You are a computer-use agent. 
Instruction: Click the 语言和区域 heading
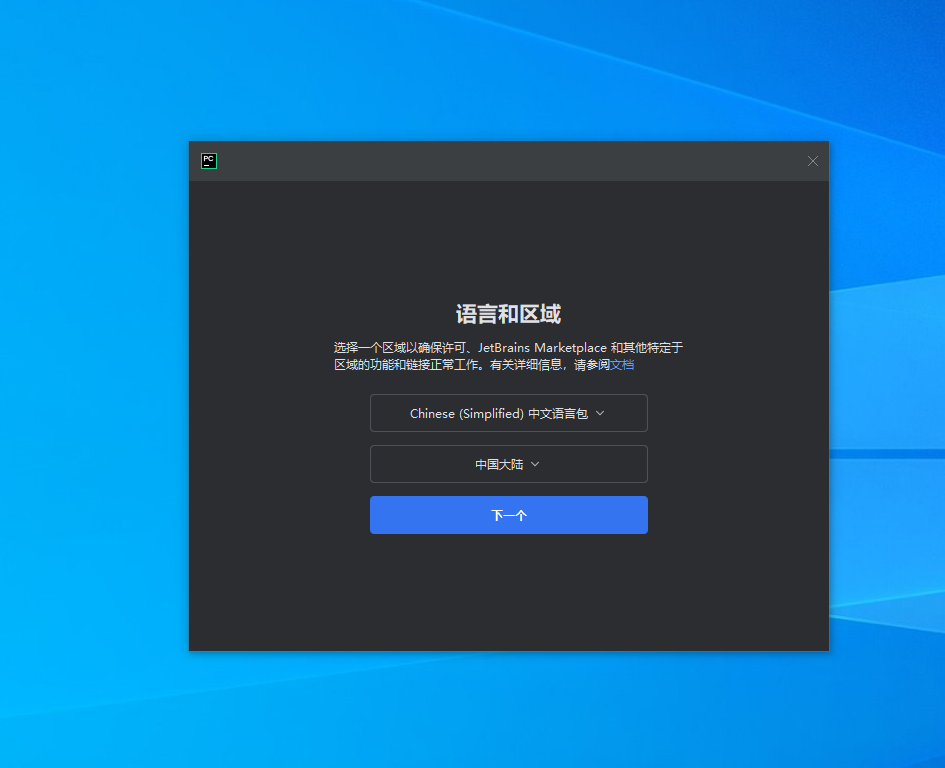(508, 314)
